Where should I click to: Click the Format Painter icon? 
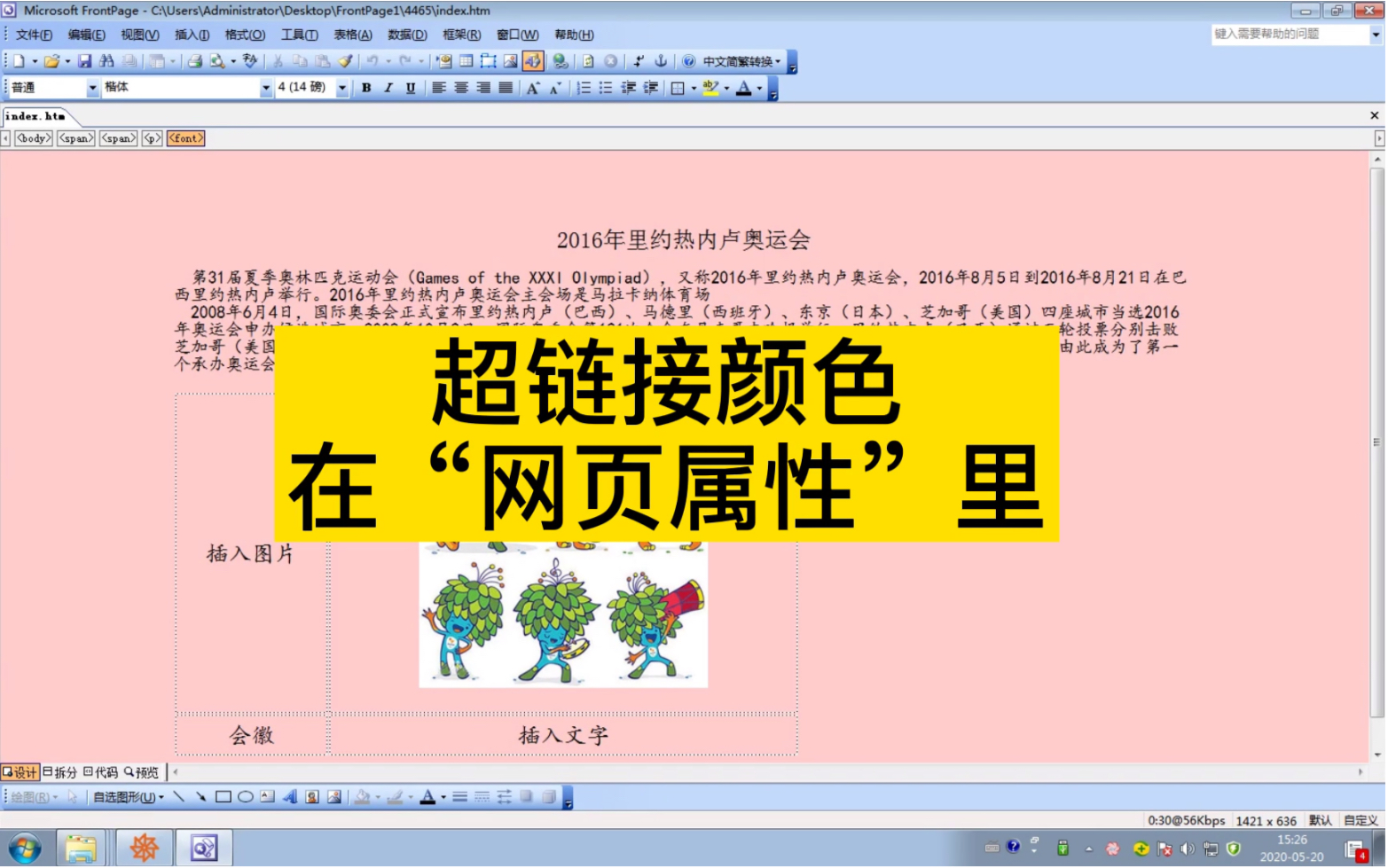coord(346,62)
